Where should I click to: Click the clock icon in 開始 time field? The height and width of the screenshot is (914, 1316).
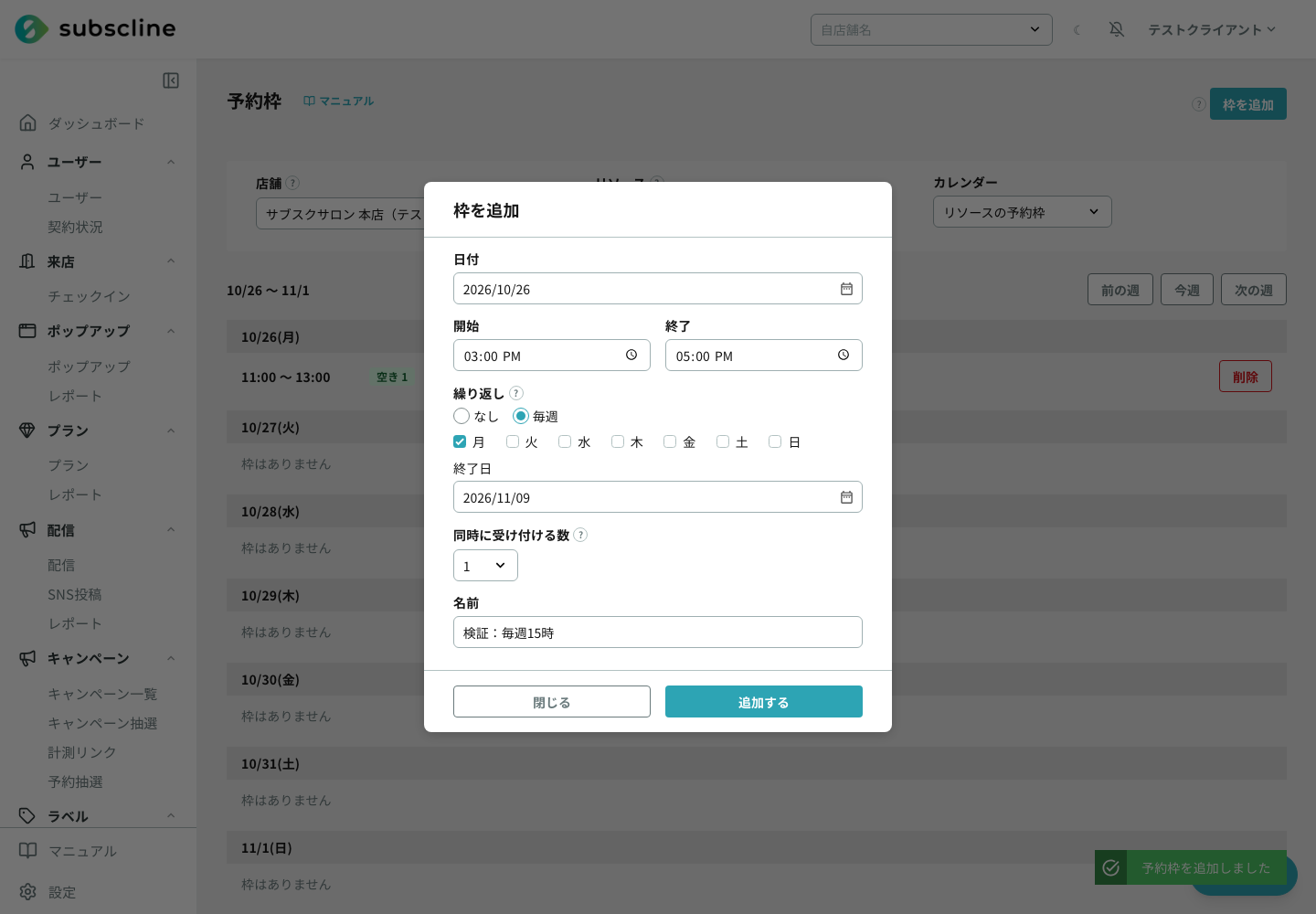tap(631, 355)
